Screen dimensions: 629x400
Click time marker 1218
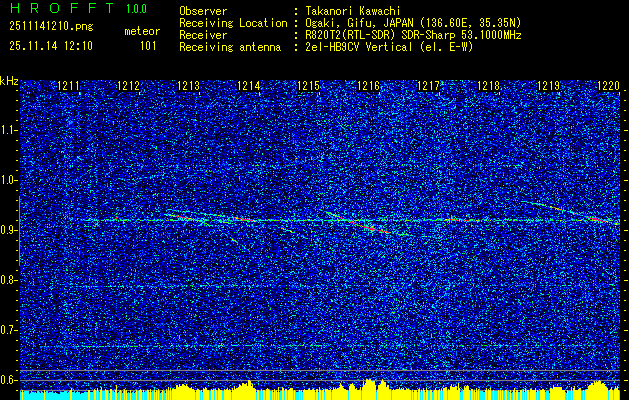tap(489, 86)
